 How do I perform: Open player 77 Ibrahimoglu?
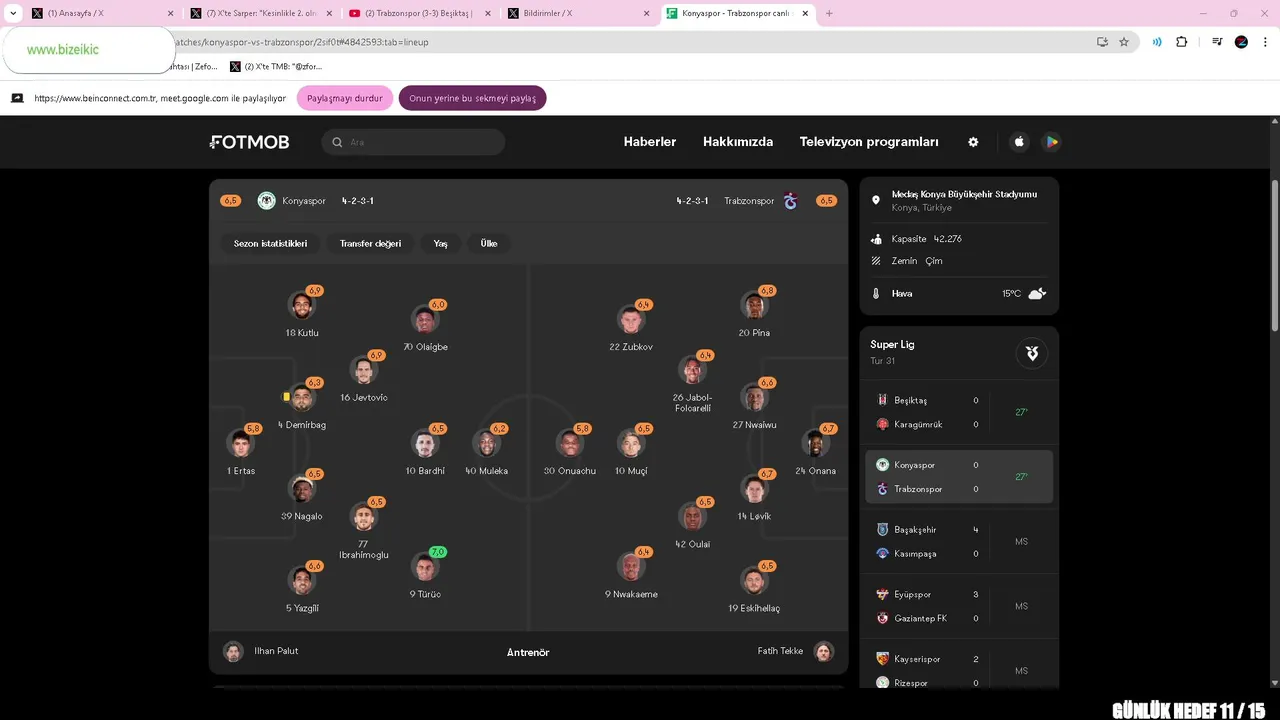pos(364,530)
